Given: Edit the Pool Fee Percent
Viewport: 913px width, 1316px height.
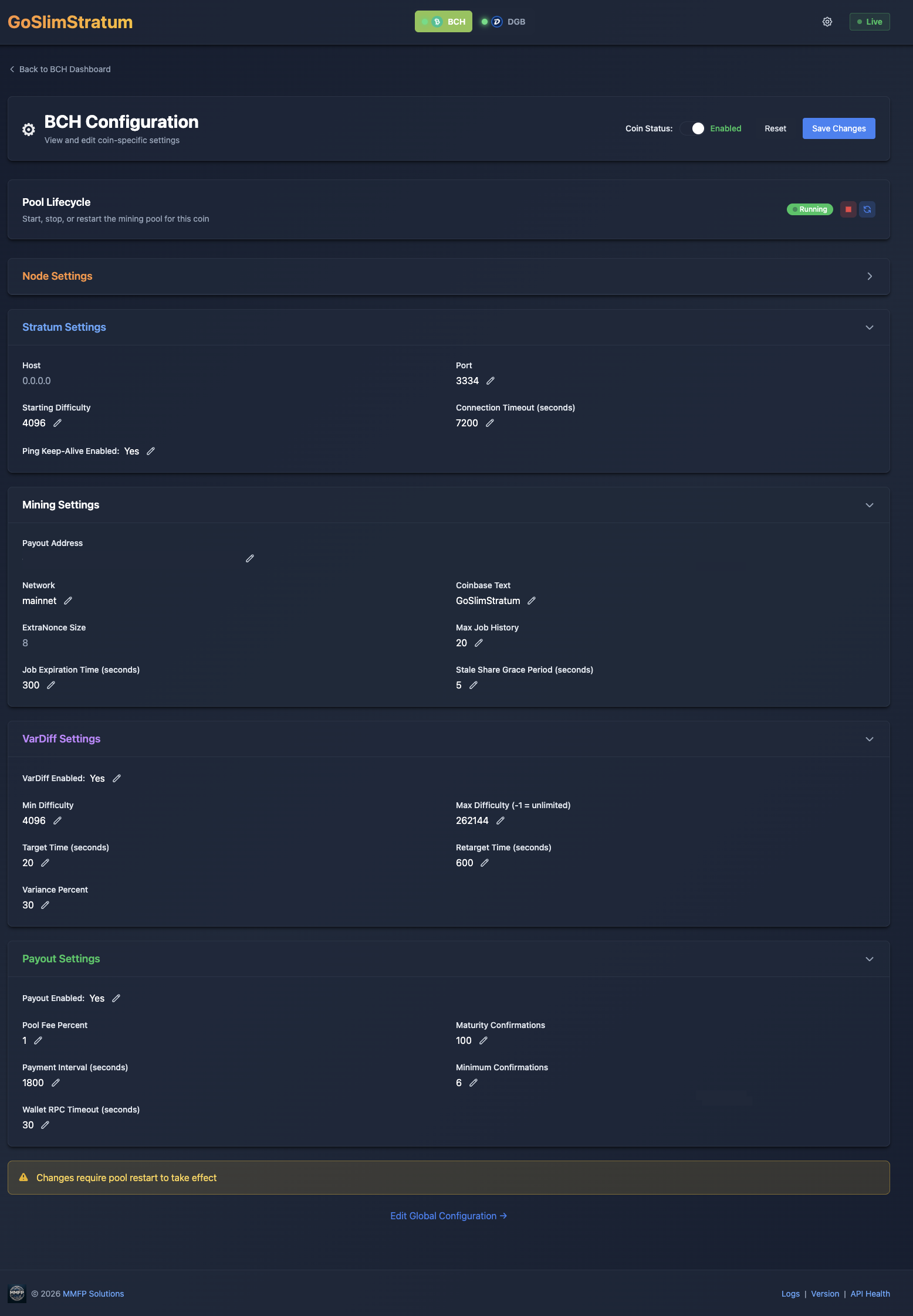Looking at the screenshot, I should click(x=38, y=1040).
